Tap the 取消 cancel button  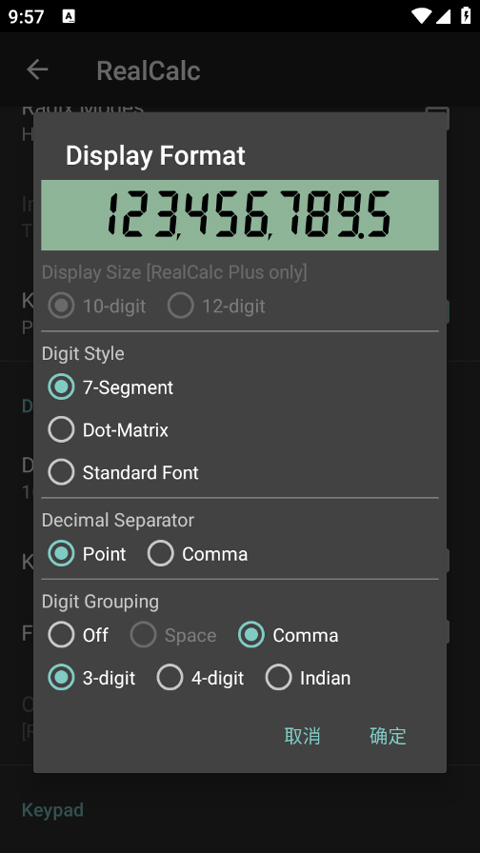(x=302, y=735)
